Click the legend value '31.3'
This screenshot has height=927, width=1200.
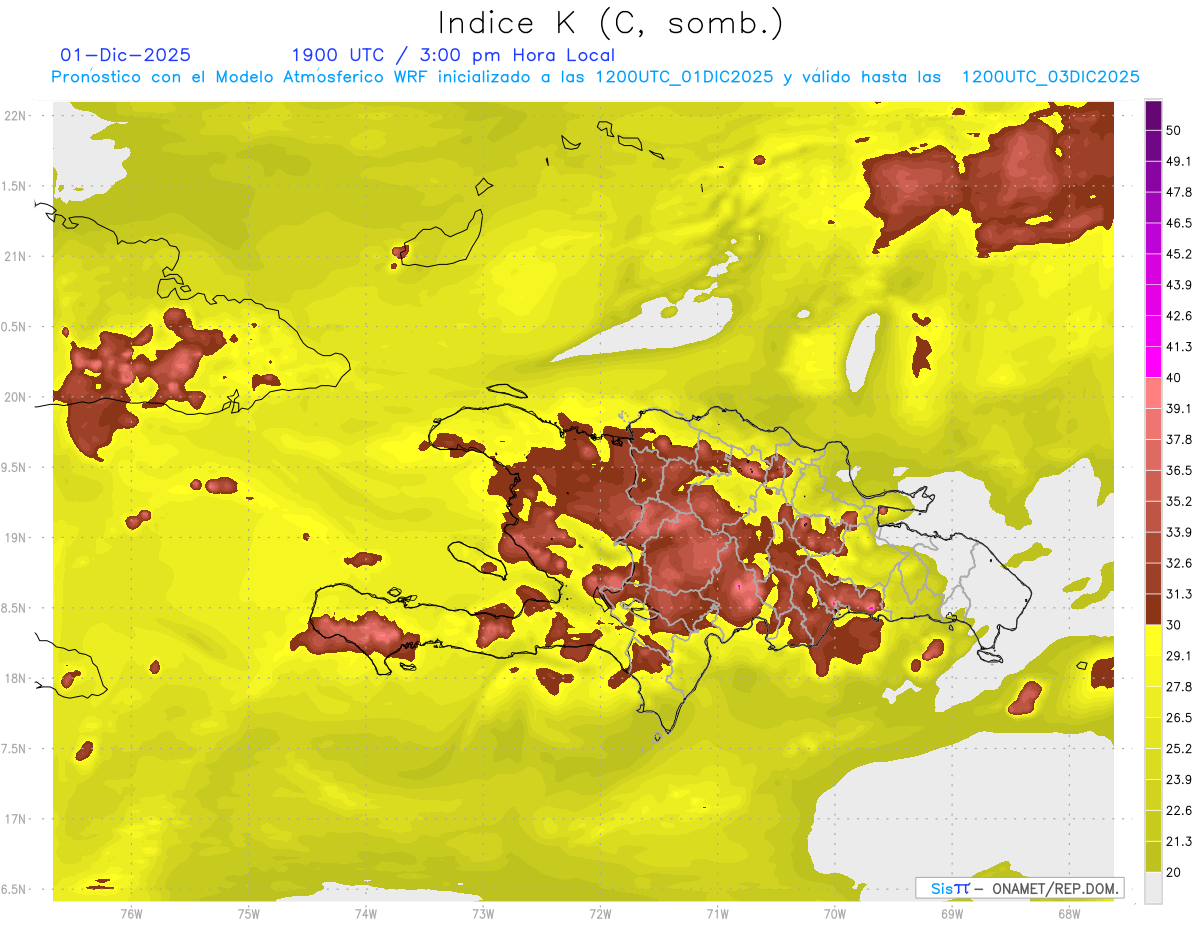pyautogui.click(x=1180, y=594)
